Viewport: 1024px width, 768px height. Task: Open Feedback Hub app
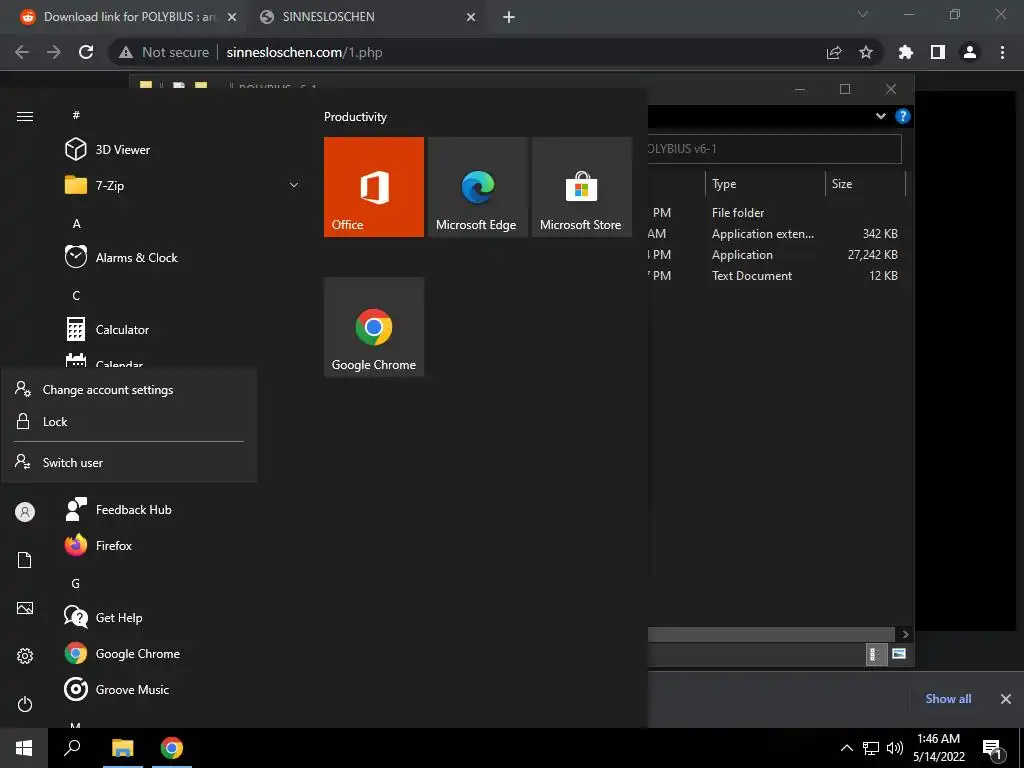(x=133, y=509)
